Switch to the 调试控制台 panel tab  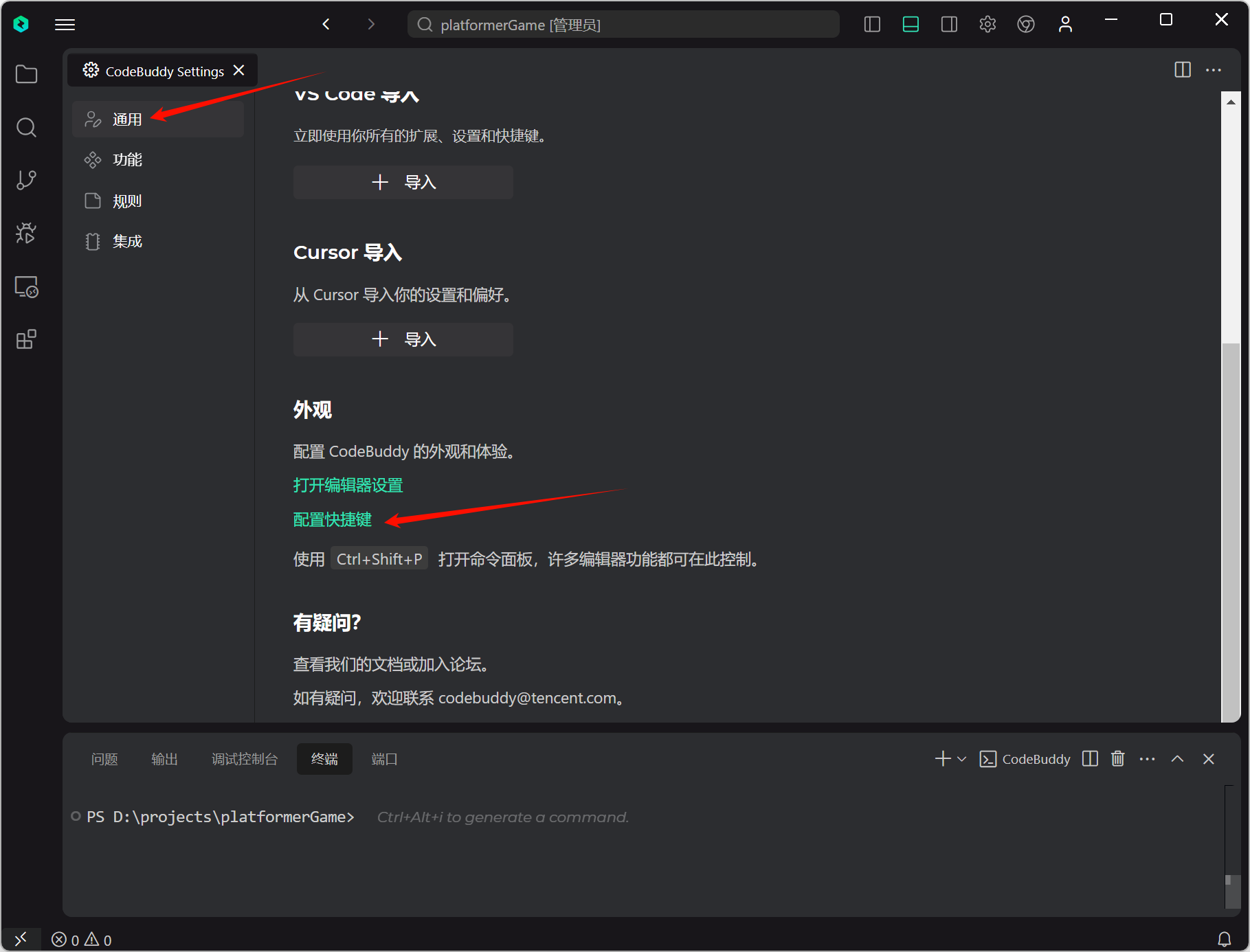245,759
